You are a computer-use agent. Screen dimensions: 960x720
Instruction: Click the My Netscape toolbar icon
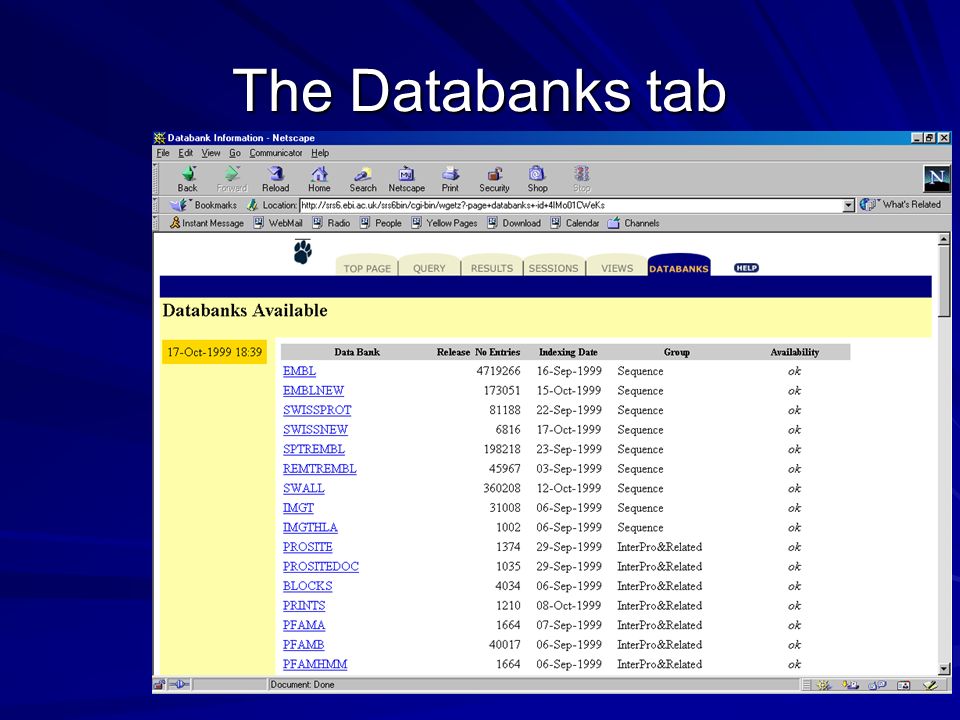point(407,179)
